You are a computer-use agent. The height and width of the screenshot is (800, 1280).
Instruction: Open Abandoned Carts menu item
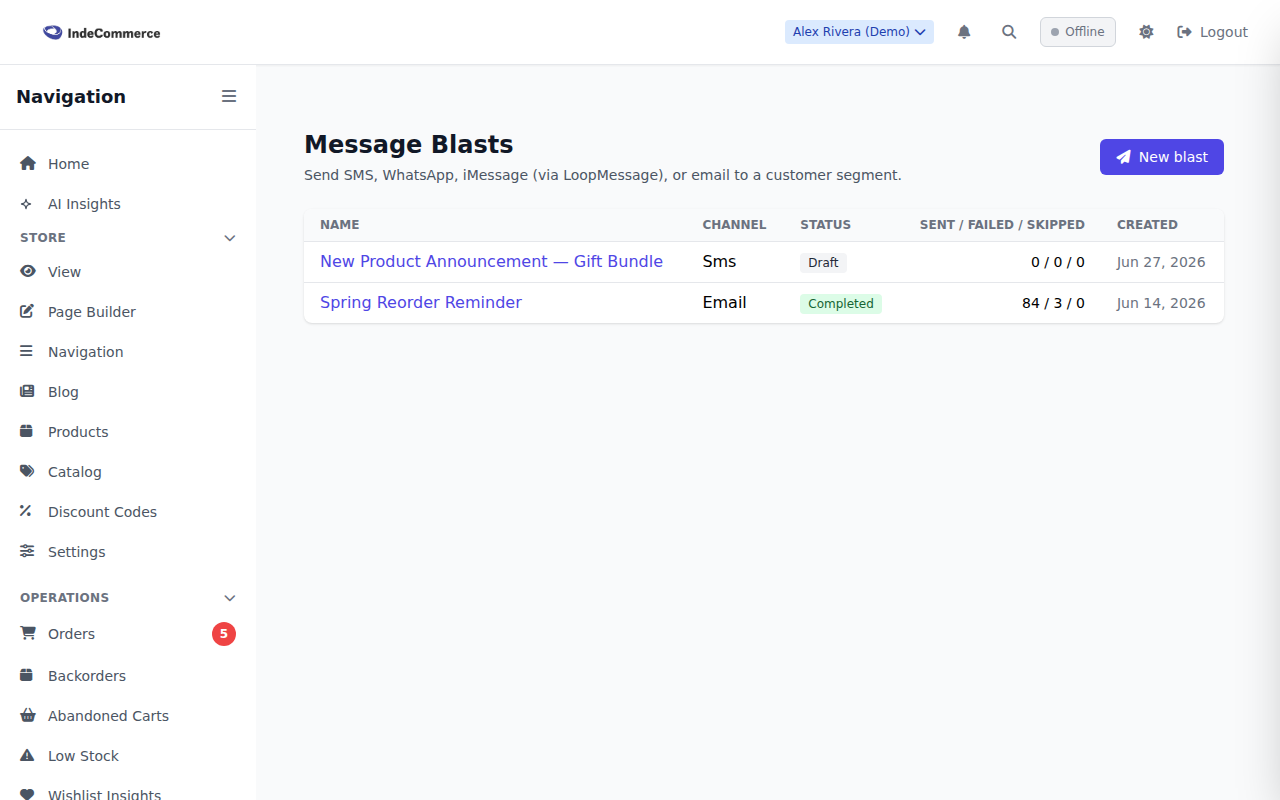coord(128,716)
